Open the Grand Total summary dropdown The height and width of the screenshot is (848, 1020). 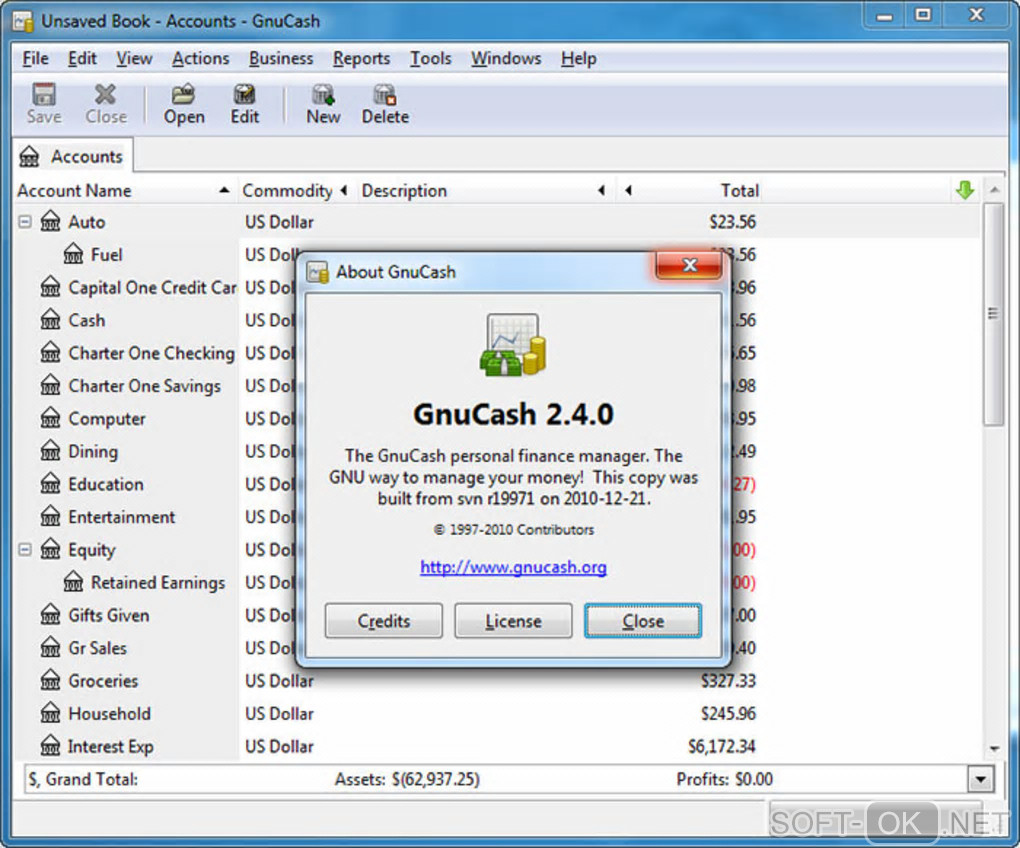click(980, 778)
